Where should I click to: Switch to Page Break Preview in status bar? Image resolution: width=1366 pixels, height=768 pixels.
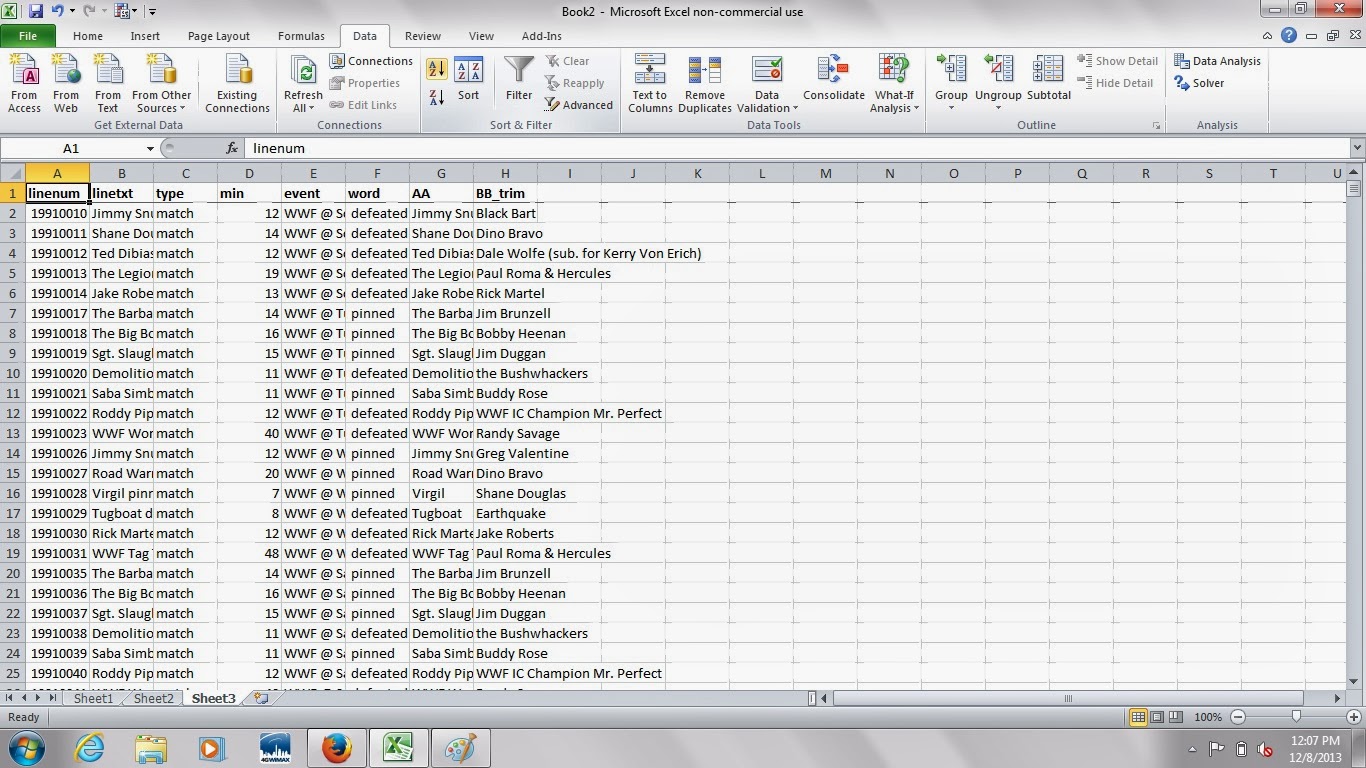[x=1176, y=717]
